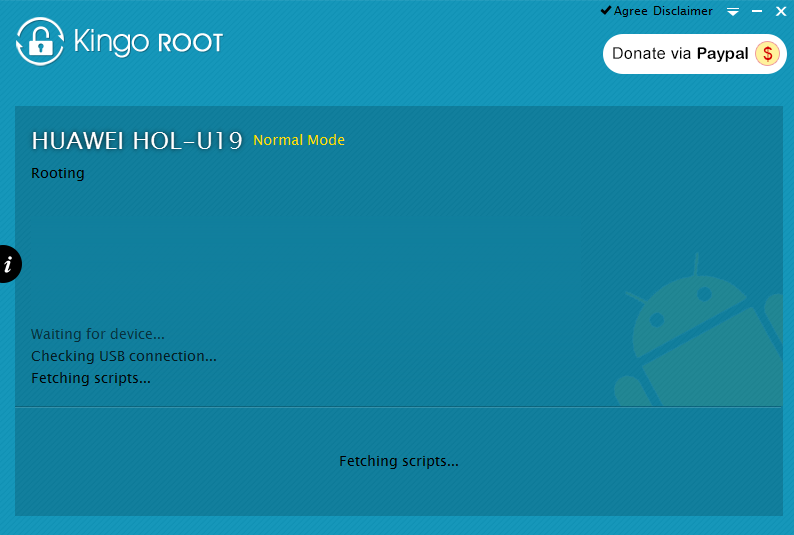Open the title bar dropdown menu arrow
The width and height of the screenshot is (794, 535).
733,12
